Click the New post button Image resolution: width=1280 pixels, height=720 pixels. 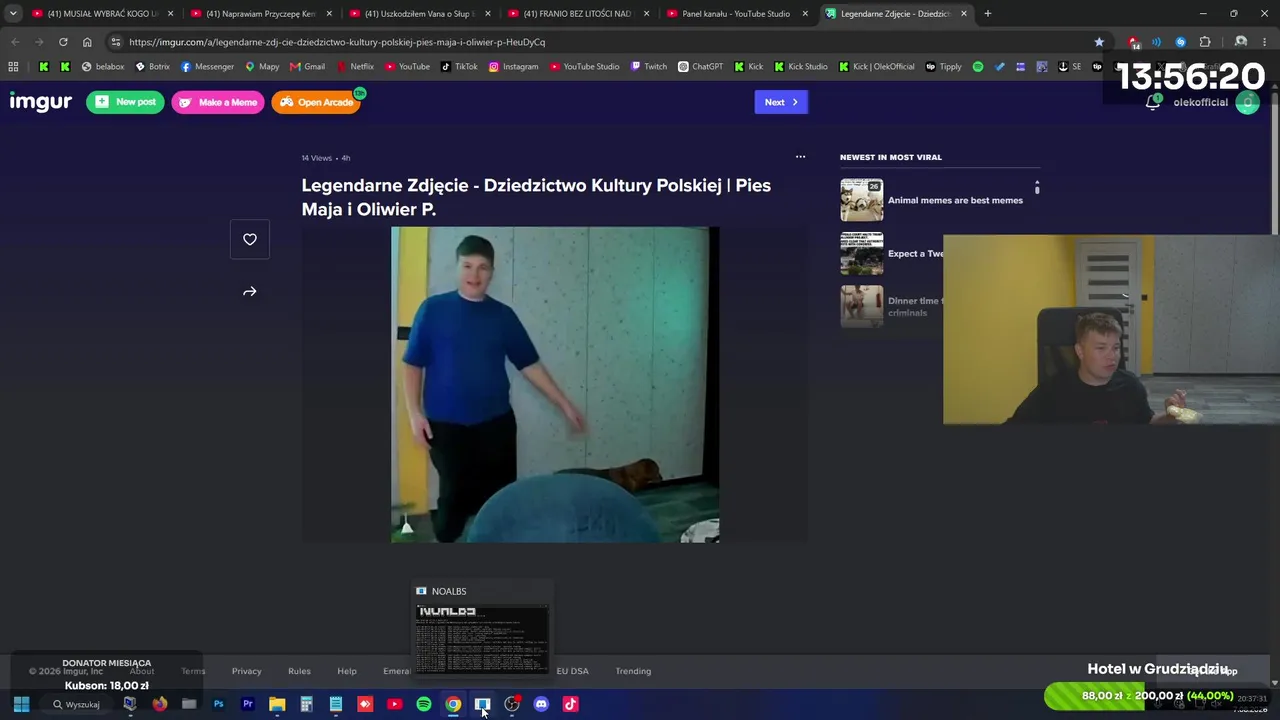point(125,102)
